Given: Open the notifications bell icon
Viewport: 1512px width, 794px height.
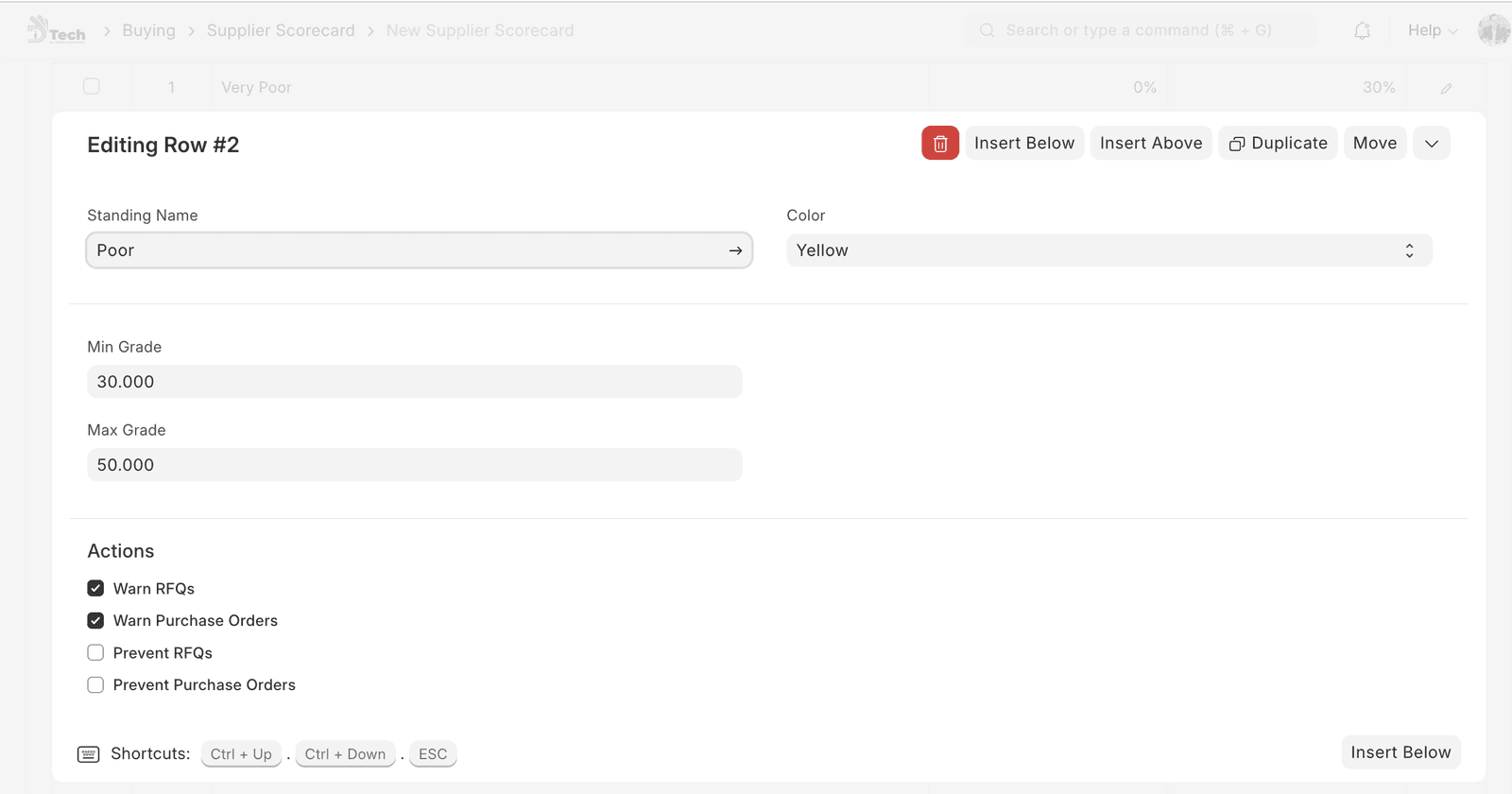Looking at the screenshot, I should click(x=1362, y=31).
